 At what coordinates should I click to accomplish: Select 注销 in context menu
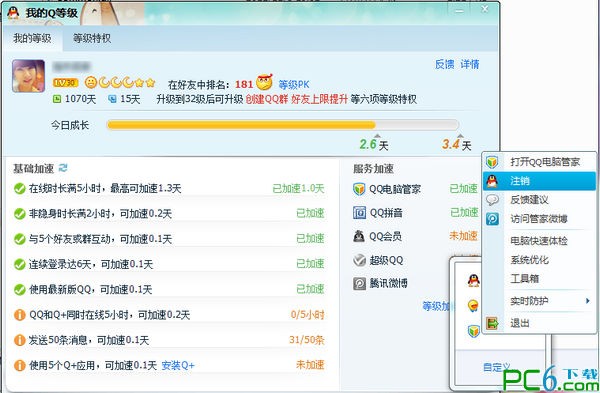point(540,181)
